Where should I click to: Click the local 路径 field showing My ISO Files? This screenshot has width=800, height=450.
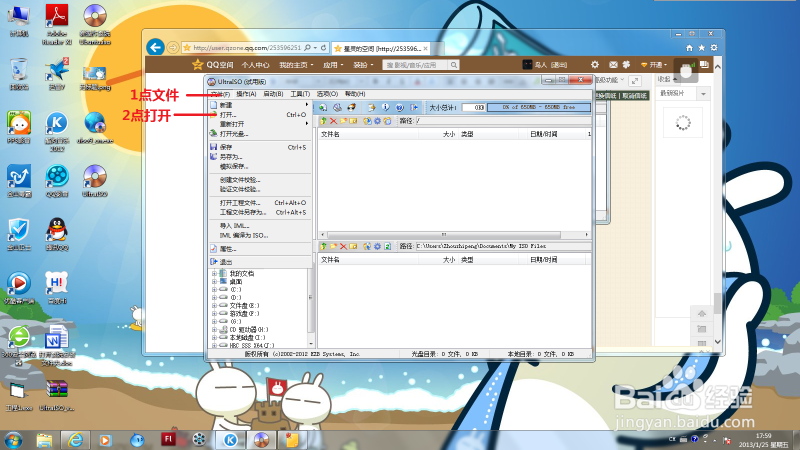click(503, 246)
